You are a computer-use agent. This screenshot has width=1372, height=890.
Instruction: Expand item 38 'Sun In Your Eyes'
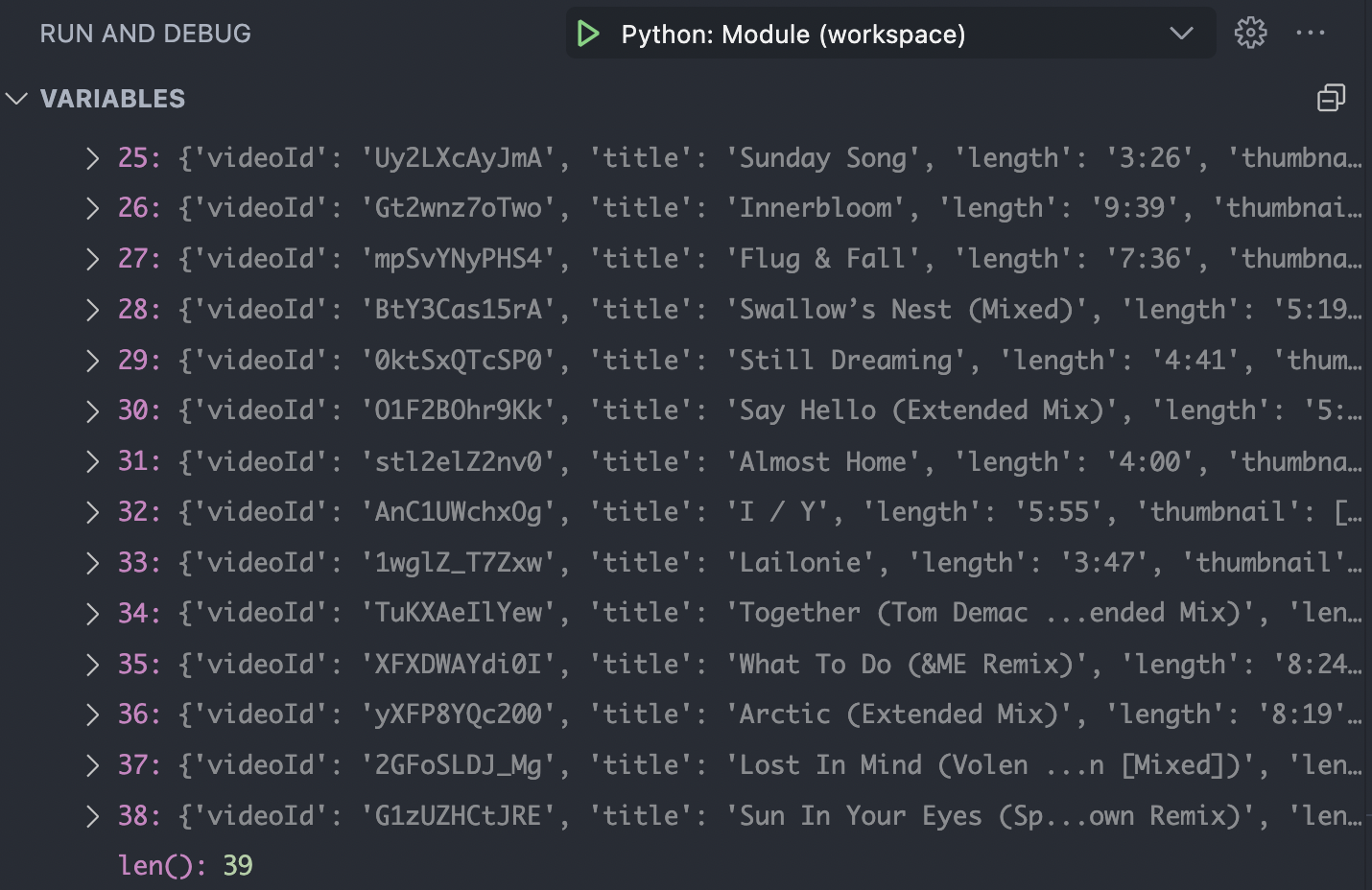(x=92, y=816)
